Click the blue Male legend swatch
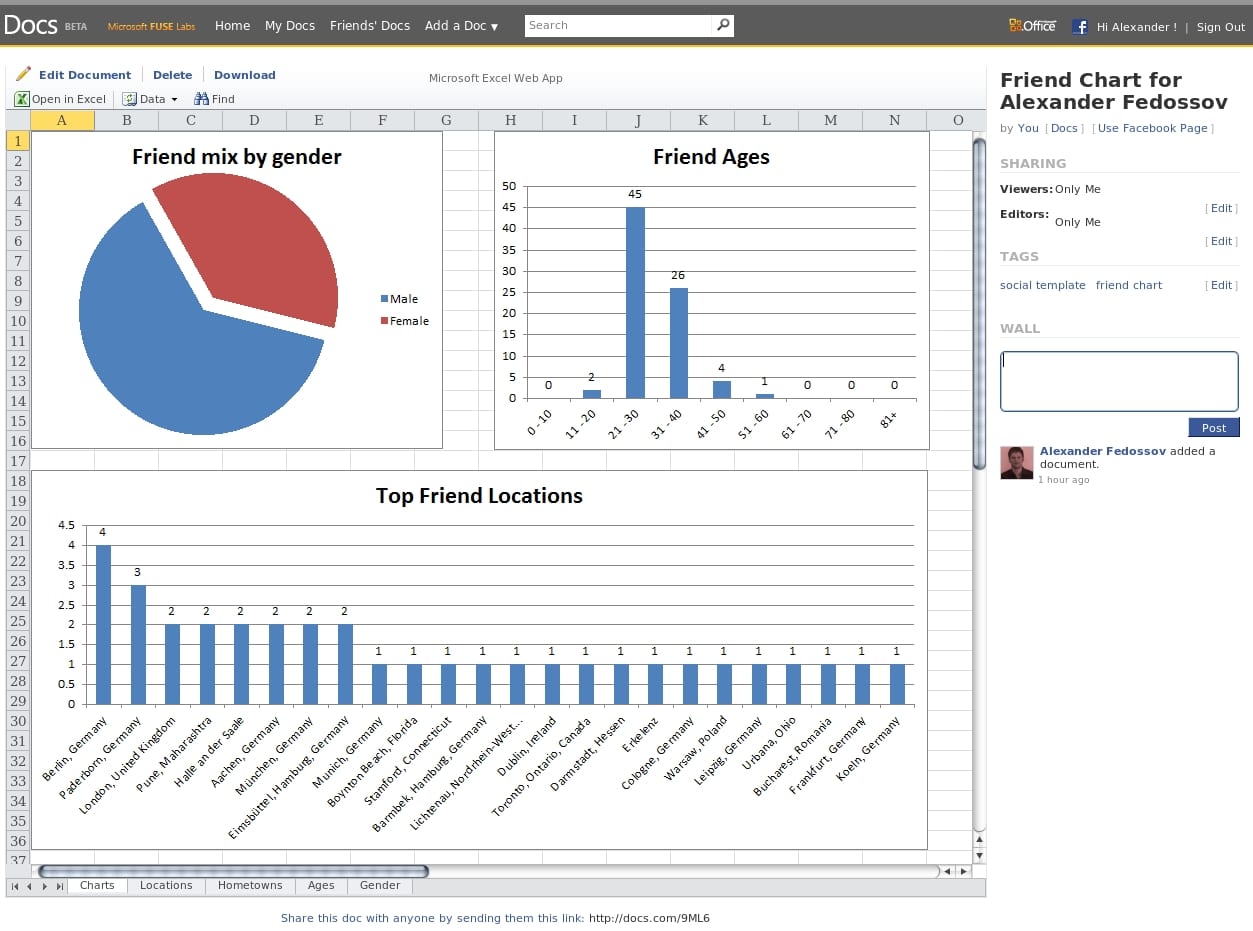This screenshot has width=1253, height=931. click(384, 299)
